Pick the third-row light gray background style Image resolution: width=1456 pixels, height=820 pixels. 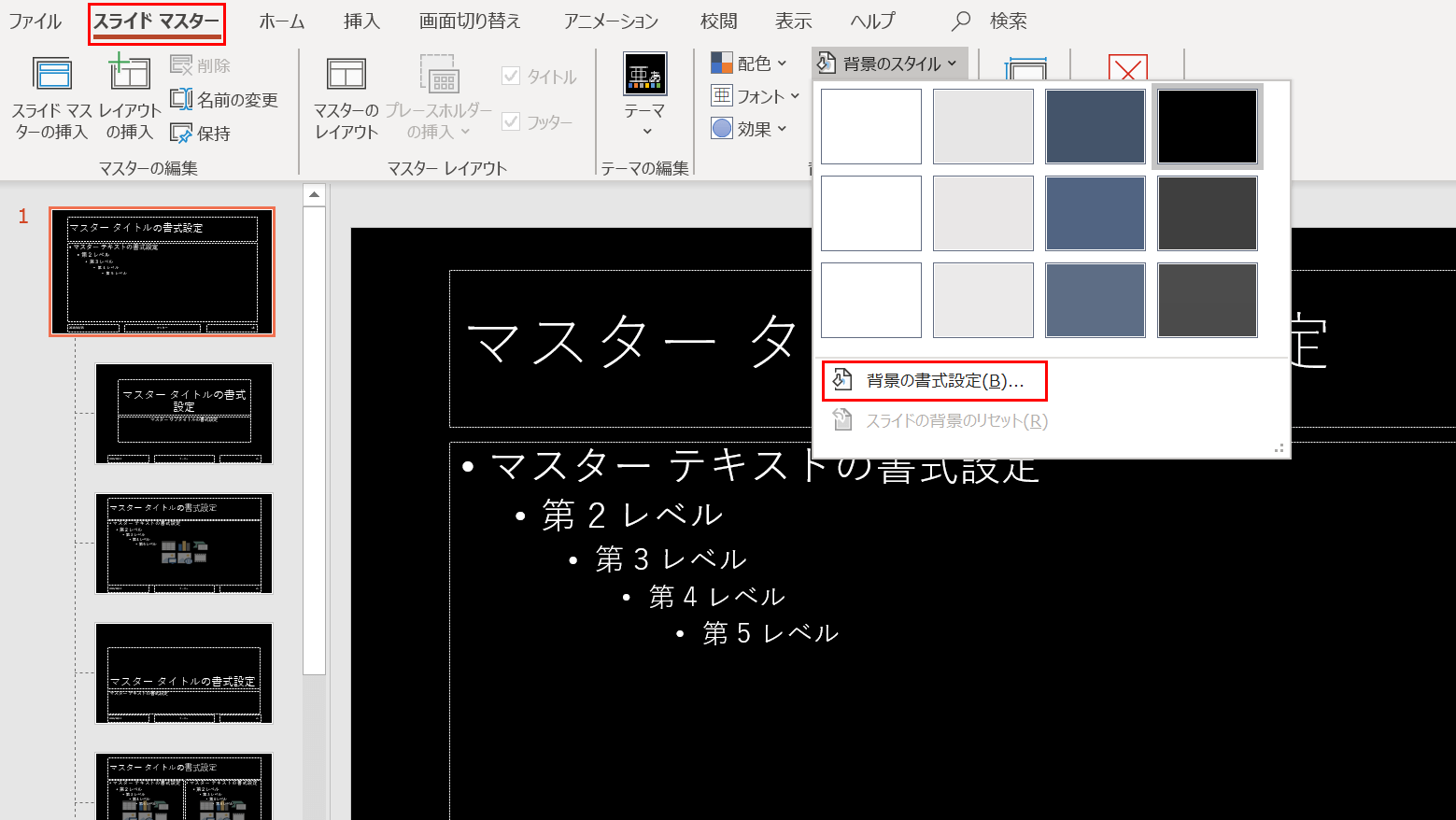coord(983,300)
